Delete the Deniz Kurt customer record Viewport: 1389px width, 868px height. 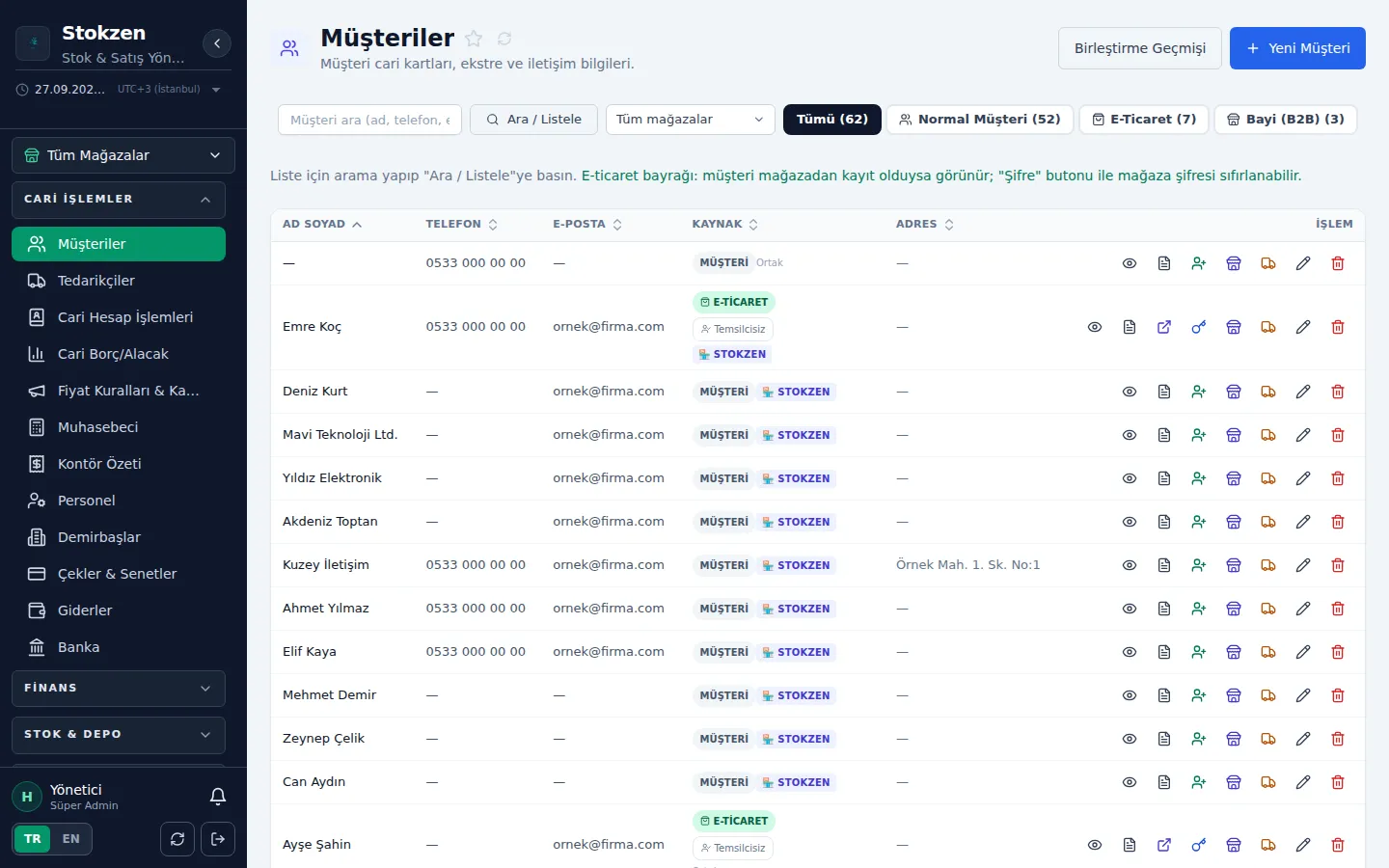click(1338, 392)
